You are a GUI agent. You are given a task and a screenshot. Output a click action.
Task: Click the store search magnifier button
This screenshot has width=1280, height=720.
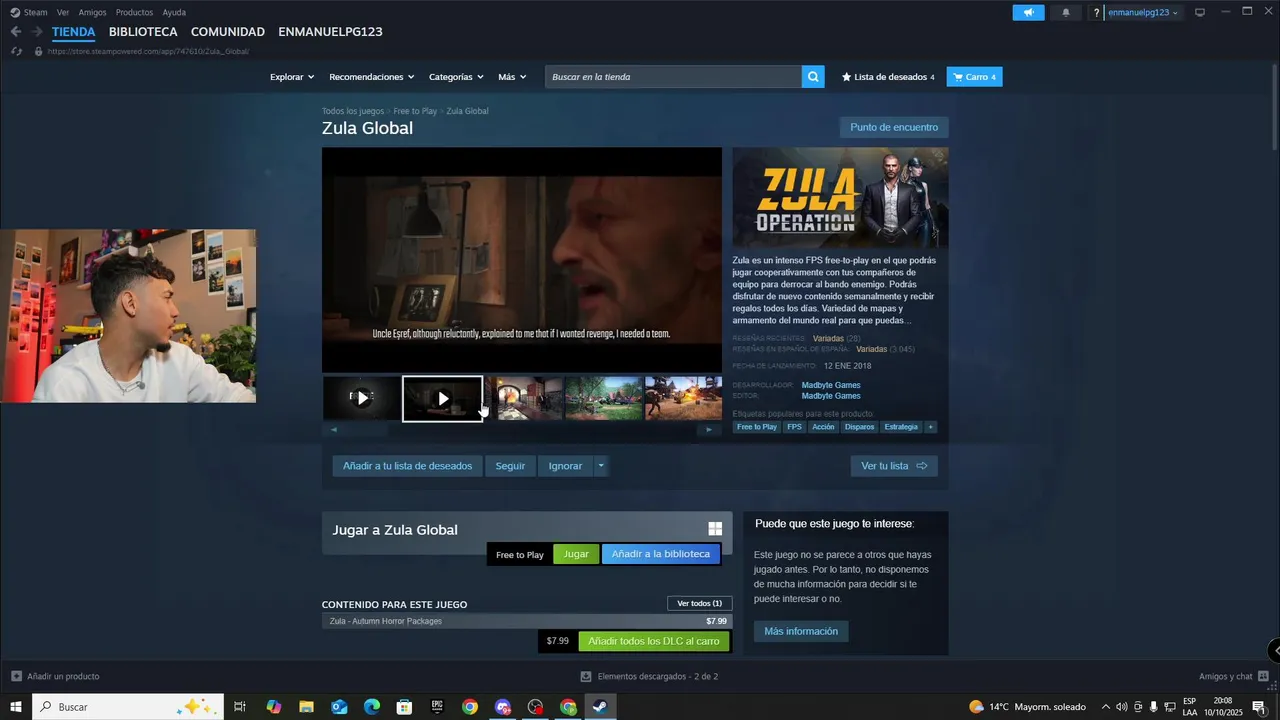[813, 77]
